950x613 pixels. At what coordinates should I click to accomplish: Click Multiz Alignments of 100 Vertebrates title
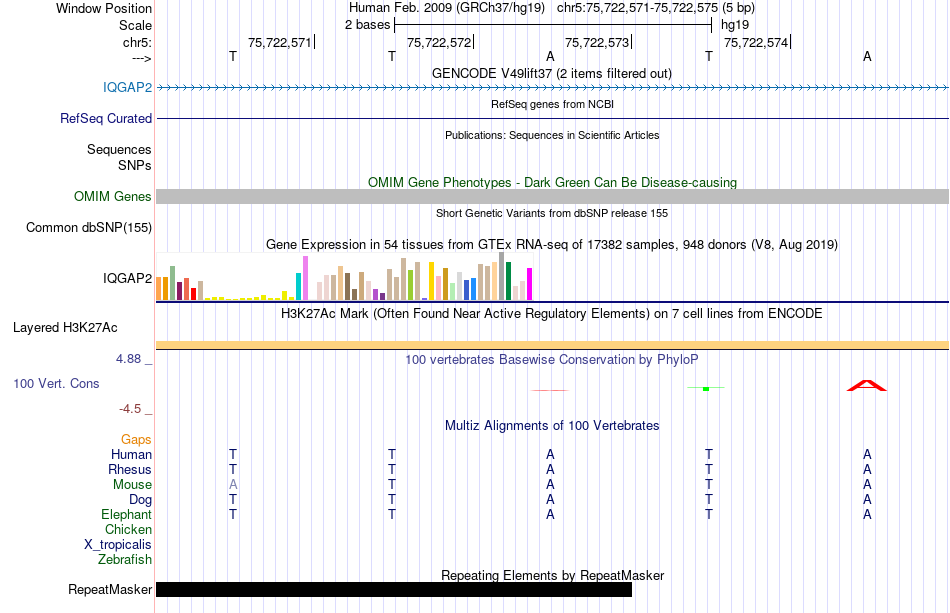tap(552, 426)
